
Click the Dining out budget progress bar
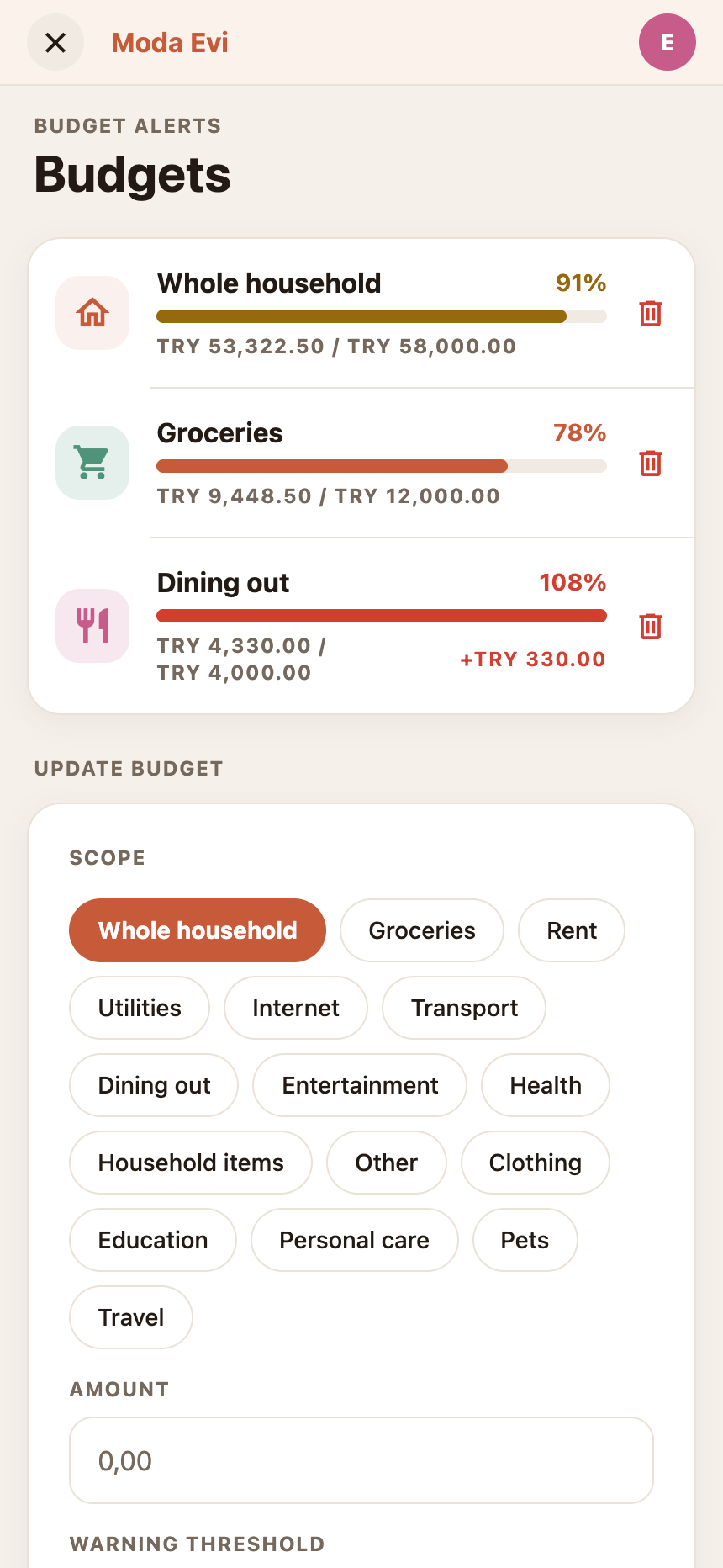382,616
